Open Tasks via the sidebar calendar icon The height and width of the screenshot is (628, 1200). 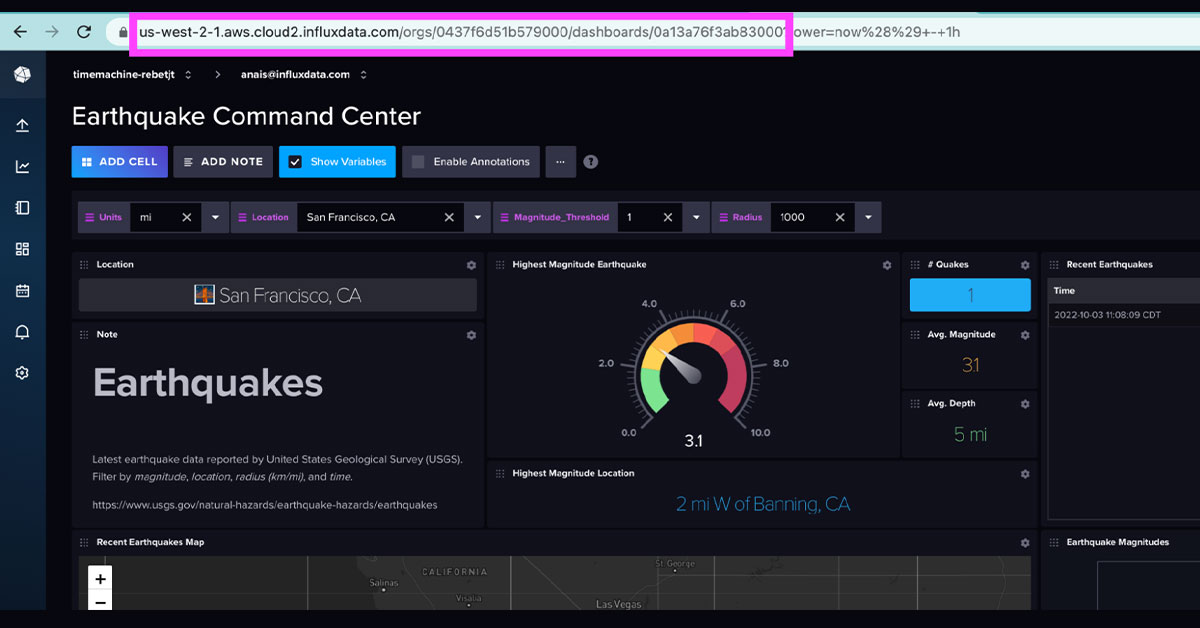point(22,290)
